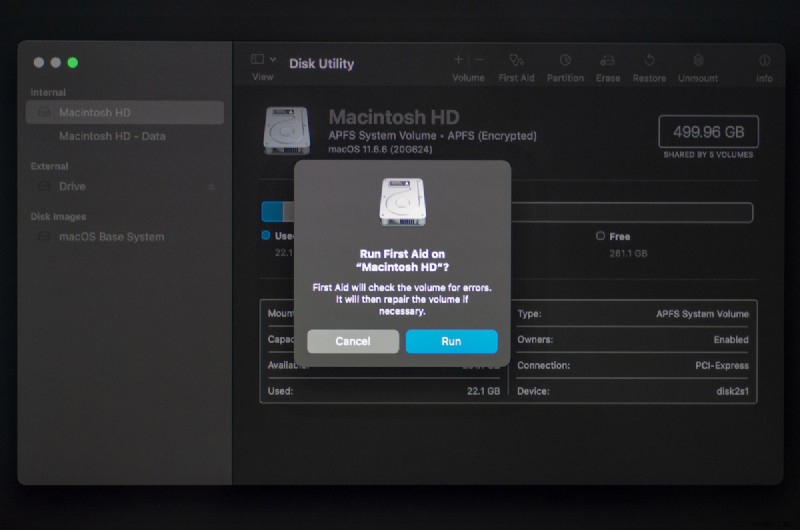Viewport: 800px width, 530px height.
Task: Click the Device: disk2s1 row
Action: tap(633, 391)
